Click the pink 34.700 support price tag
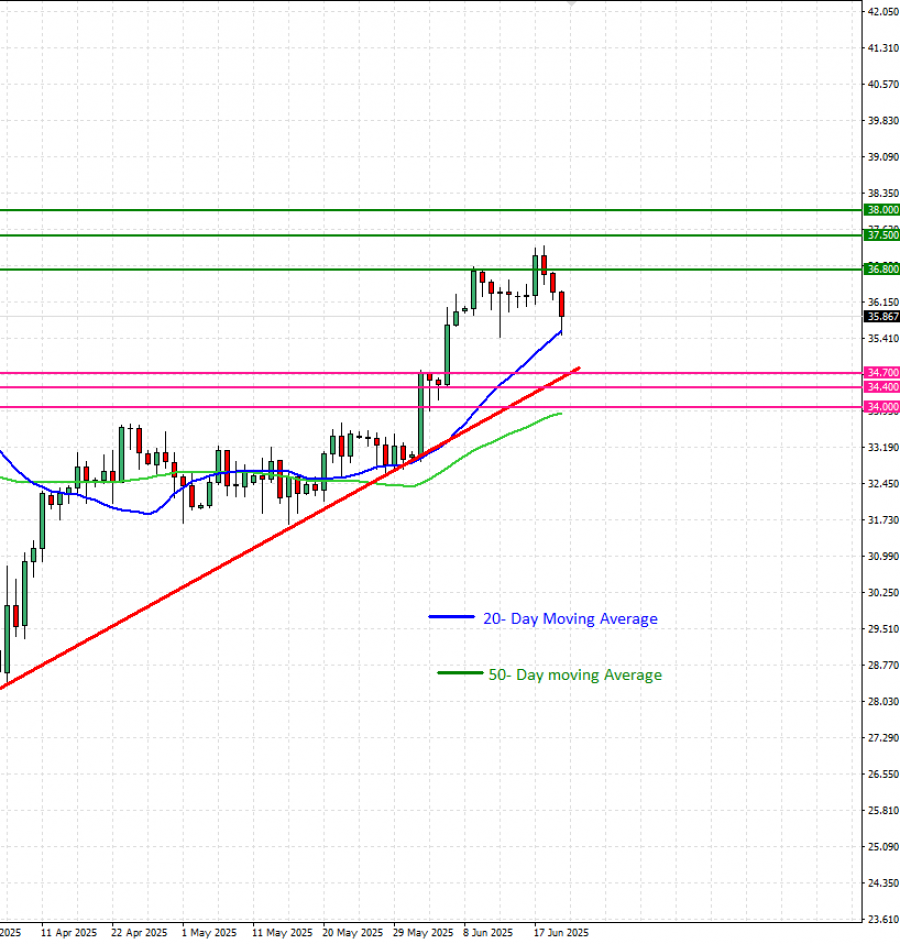Image resolution: width=900 pixels, height=944 pixels. (882, 373)
